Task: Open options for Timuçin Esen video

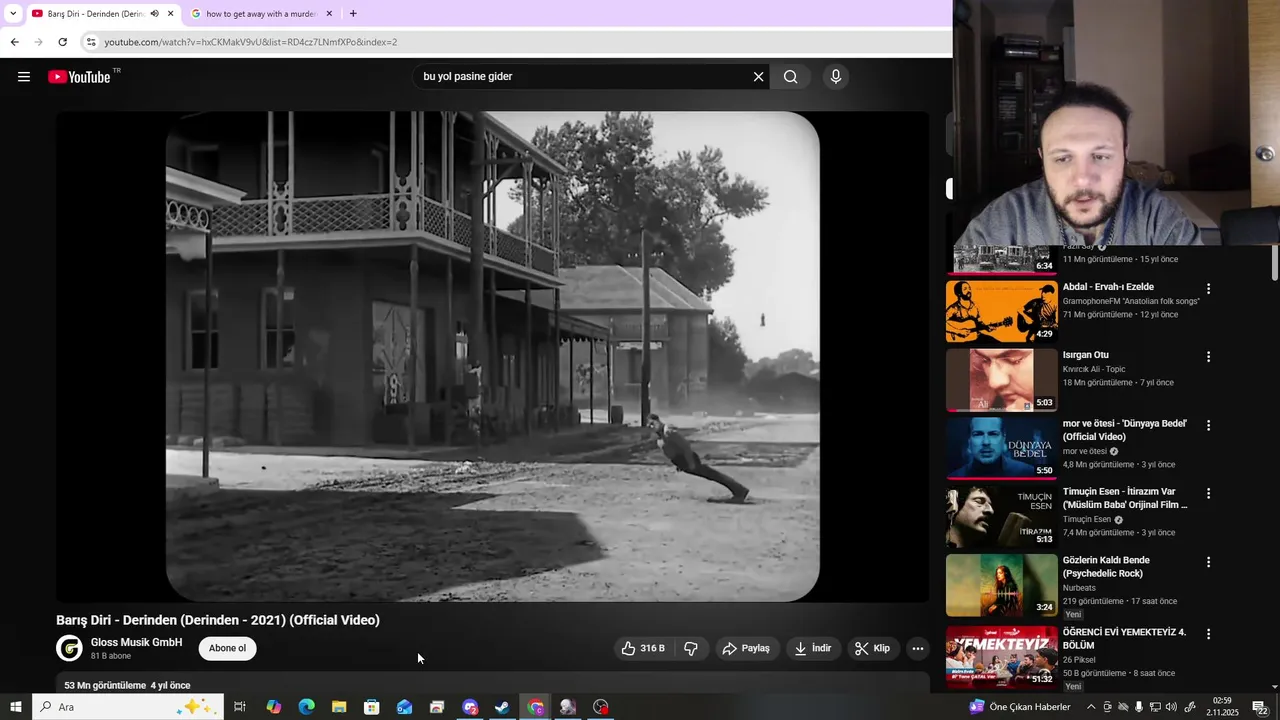Action: point(1208,493)
